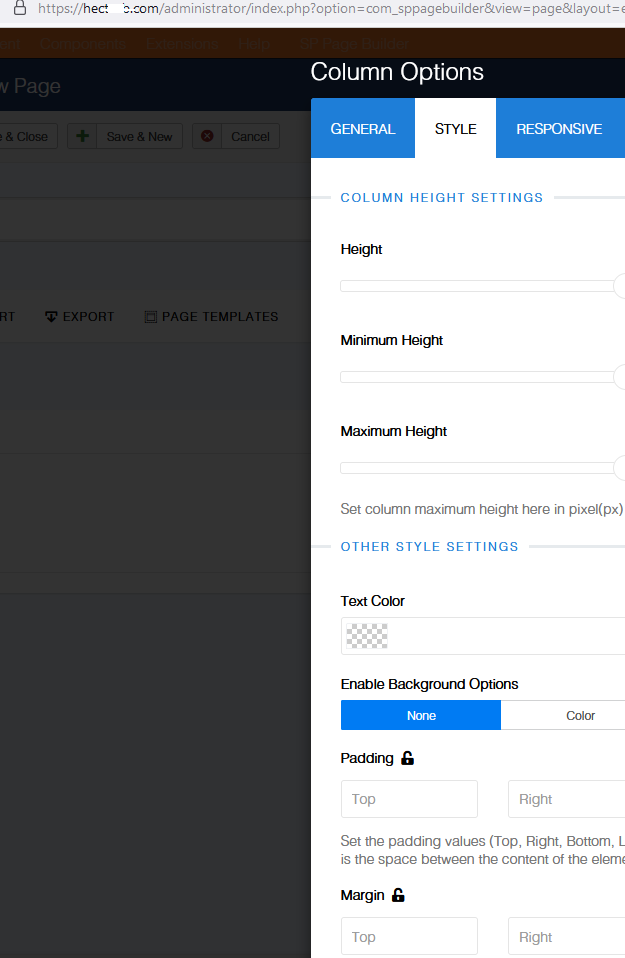625x958 pixels.
Task: Click the Maximum Height slider track
Action: (476, 468)
